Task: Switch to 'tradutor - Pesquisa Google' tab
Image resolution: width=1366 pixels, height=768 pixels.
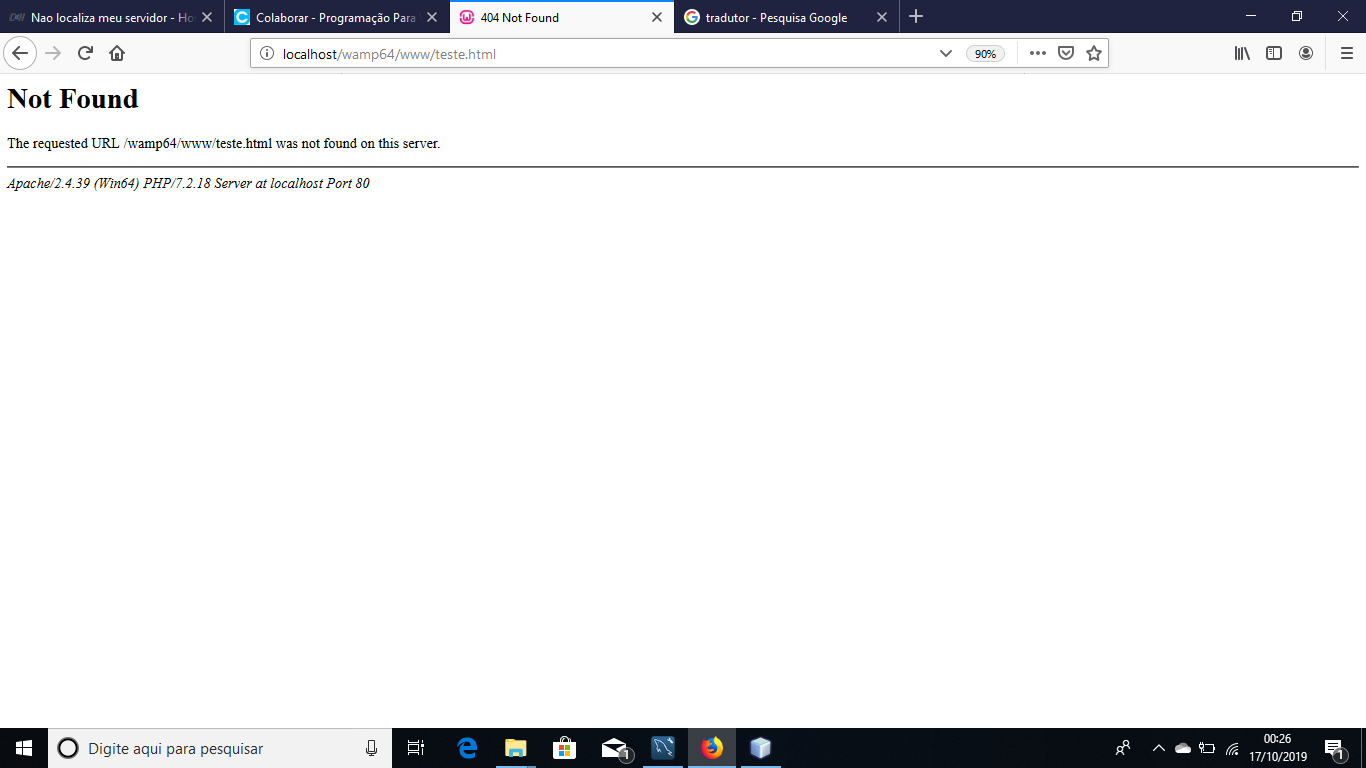Action: (x=787, y=17)
